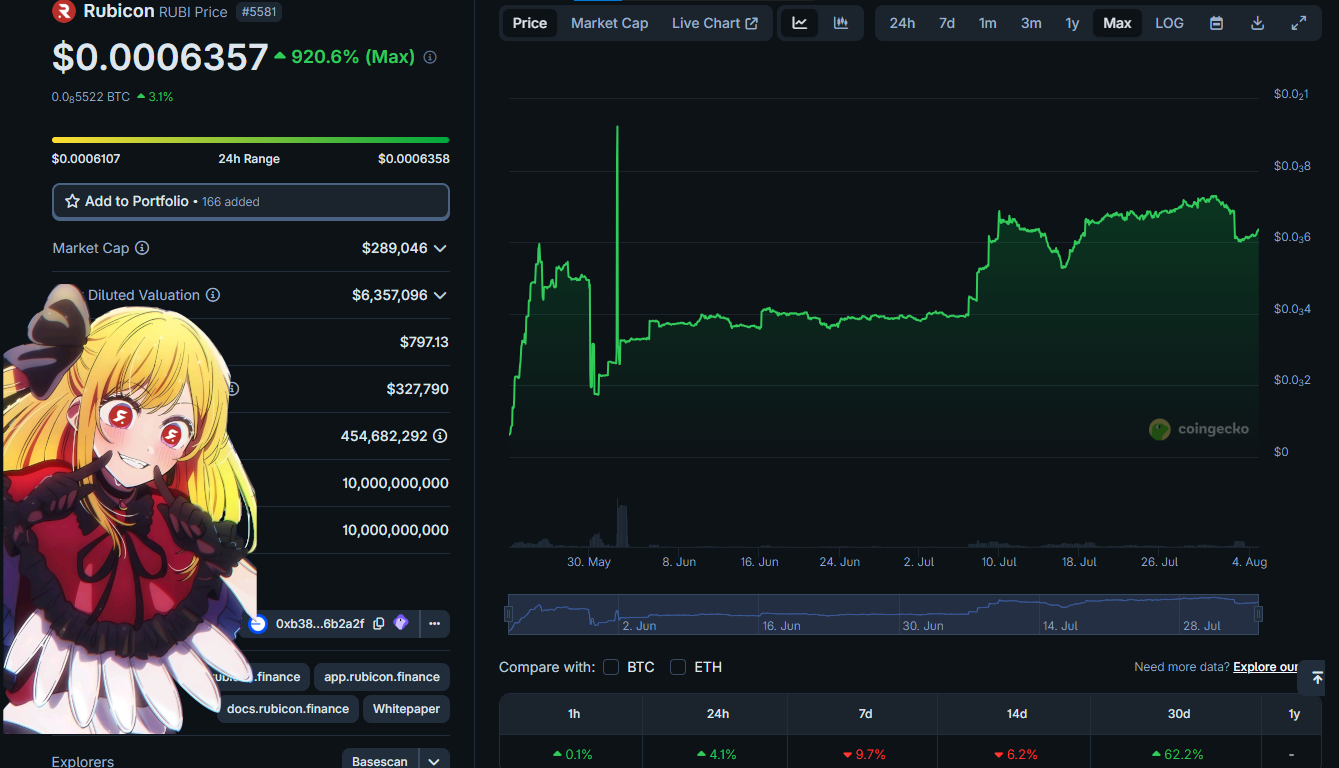The width and height of the screenshot is (1339, 768).
Task: Switch to candlestick chart view icon
Action: click(841, 23)
